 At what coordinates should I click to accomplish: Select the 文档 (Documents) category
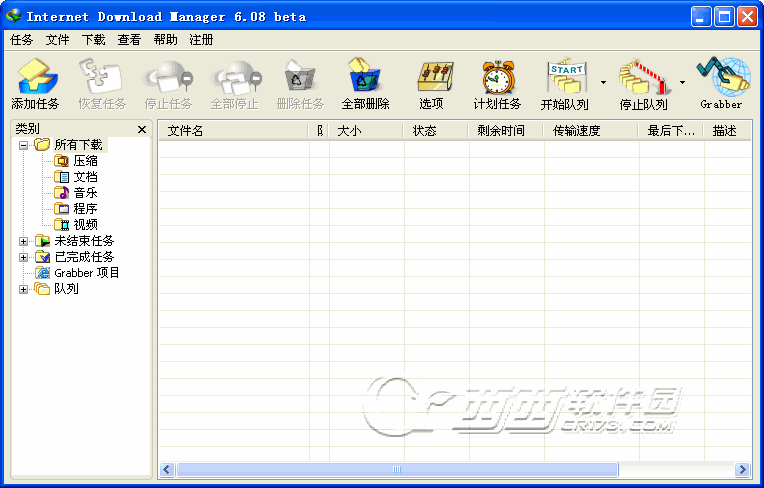85,177
